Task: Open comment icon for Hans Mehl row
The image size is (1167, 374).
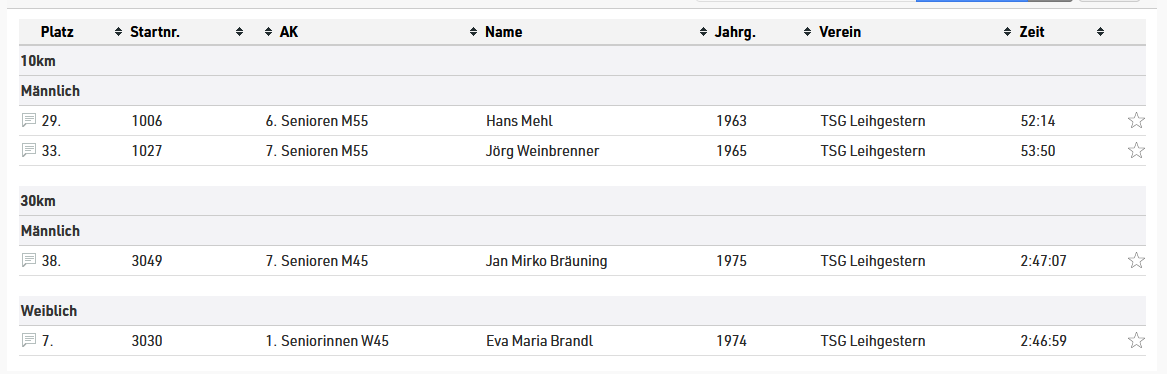Action: pyautogui.click(x=29, y=120)
